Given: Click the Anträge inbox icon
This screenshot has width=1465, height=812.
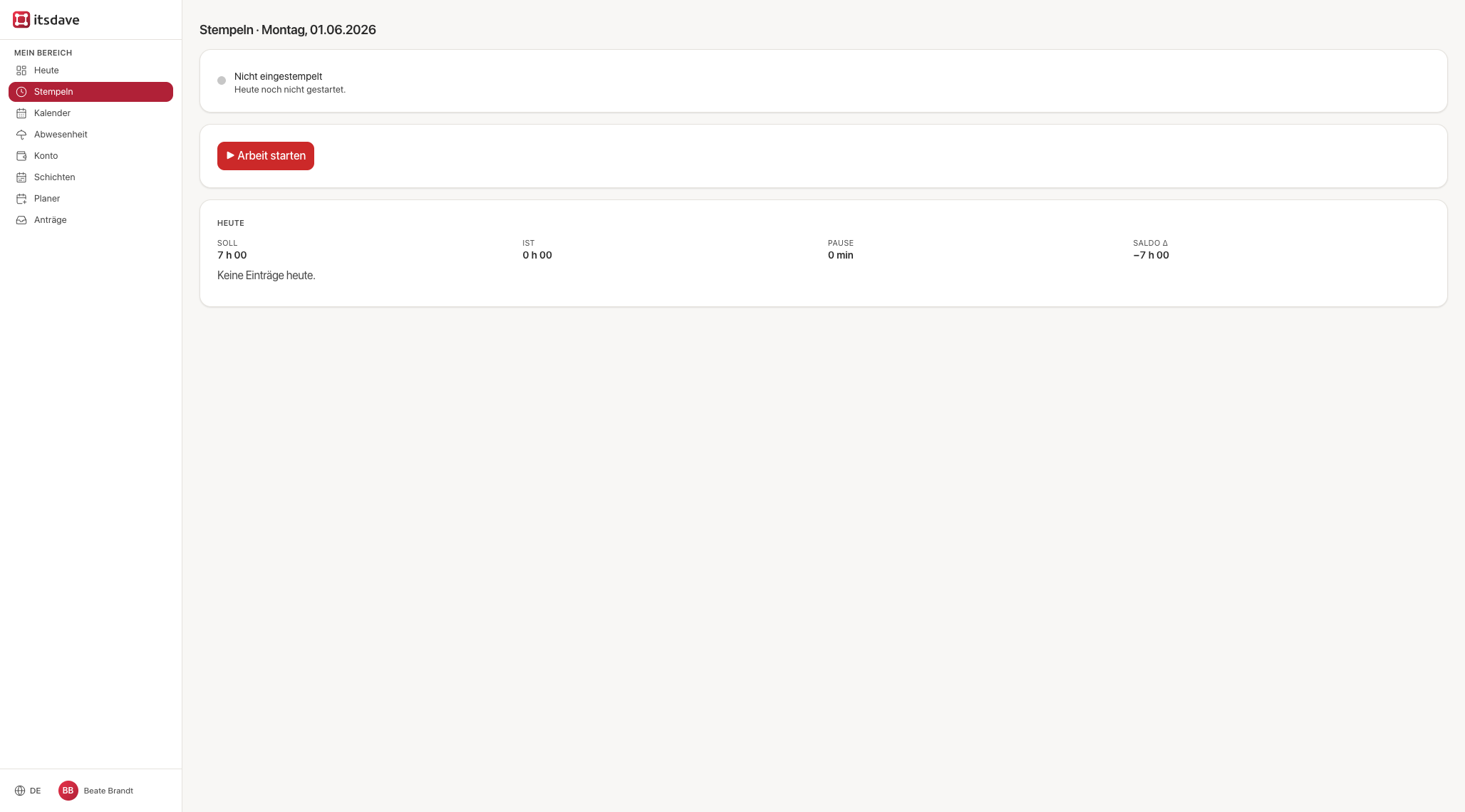Looking at the screenshot, I should pyautogui.click(x=21, y=220).
